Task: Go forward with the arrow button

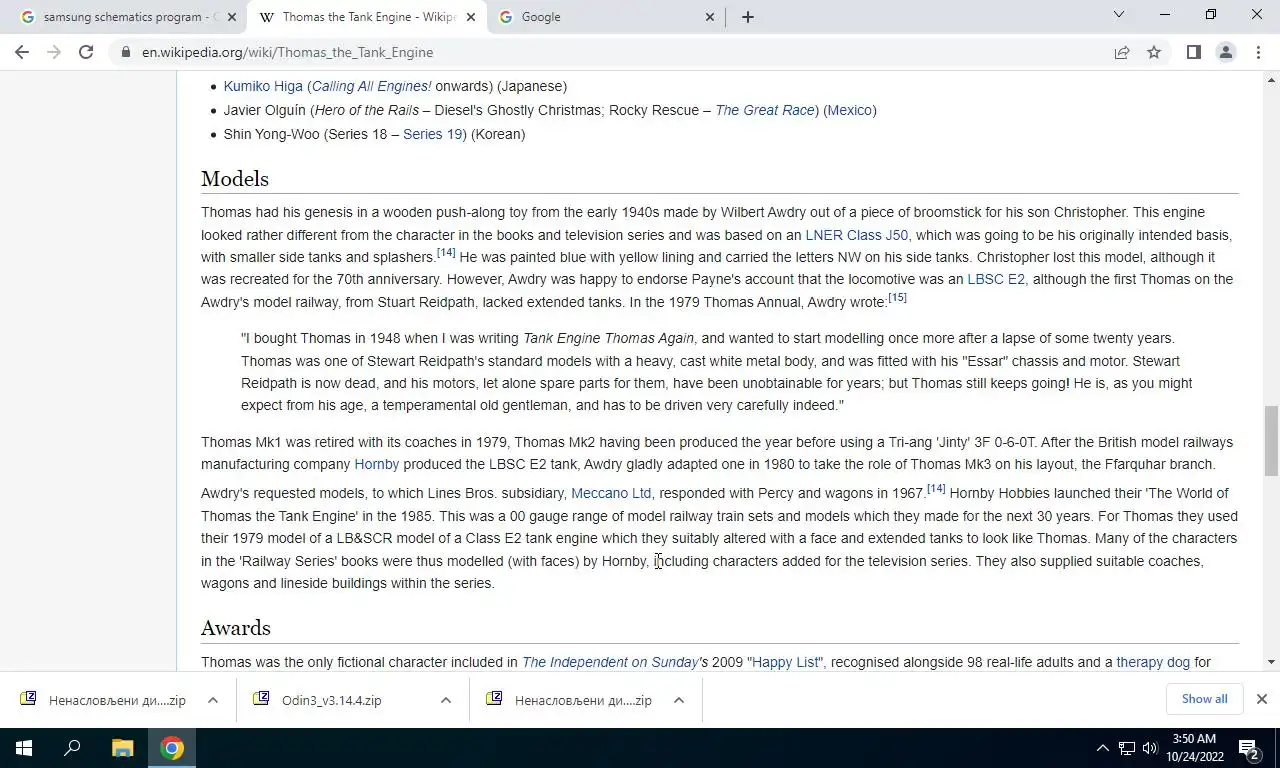Action: coord(54,52)
